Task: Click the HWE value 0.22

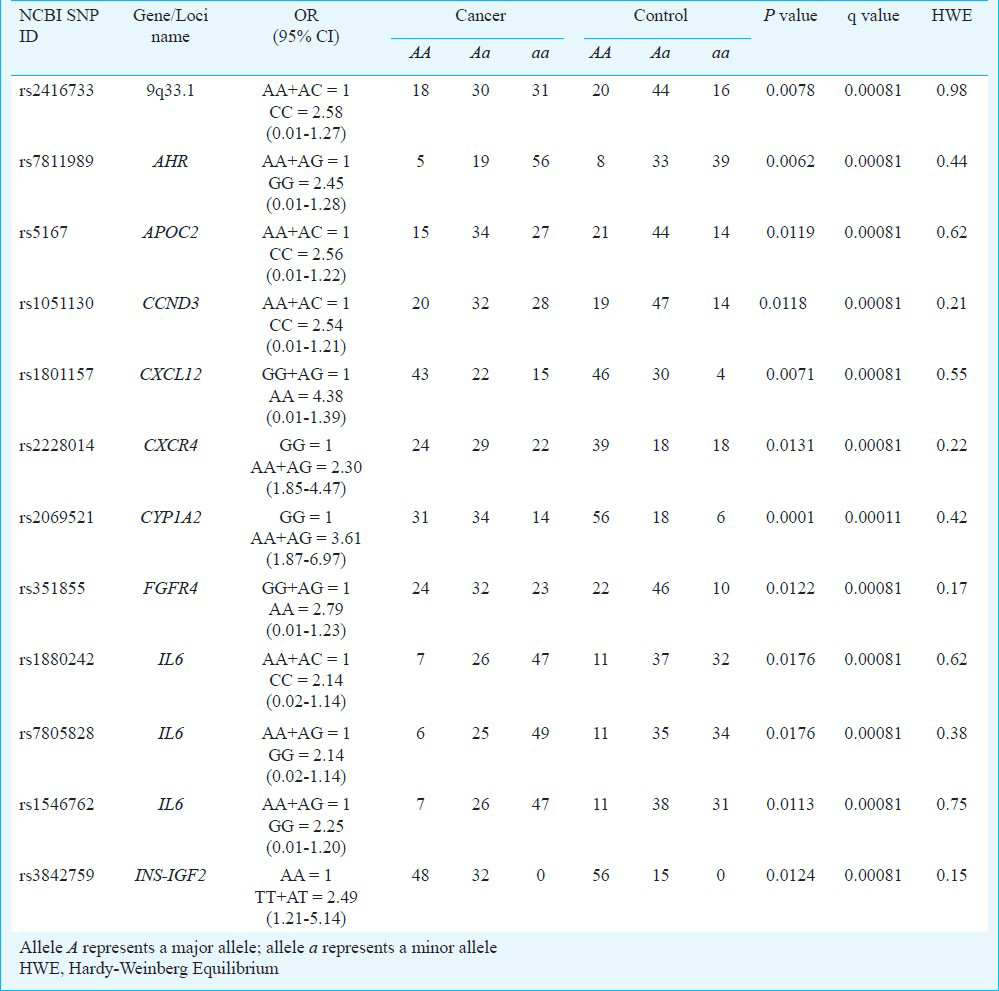Action: click(x=952, y=445)
